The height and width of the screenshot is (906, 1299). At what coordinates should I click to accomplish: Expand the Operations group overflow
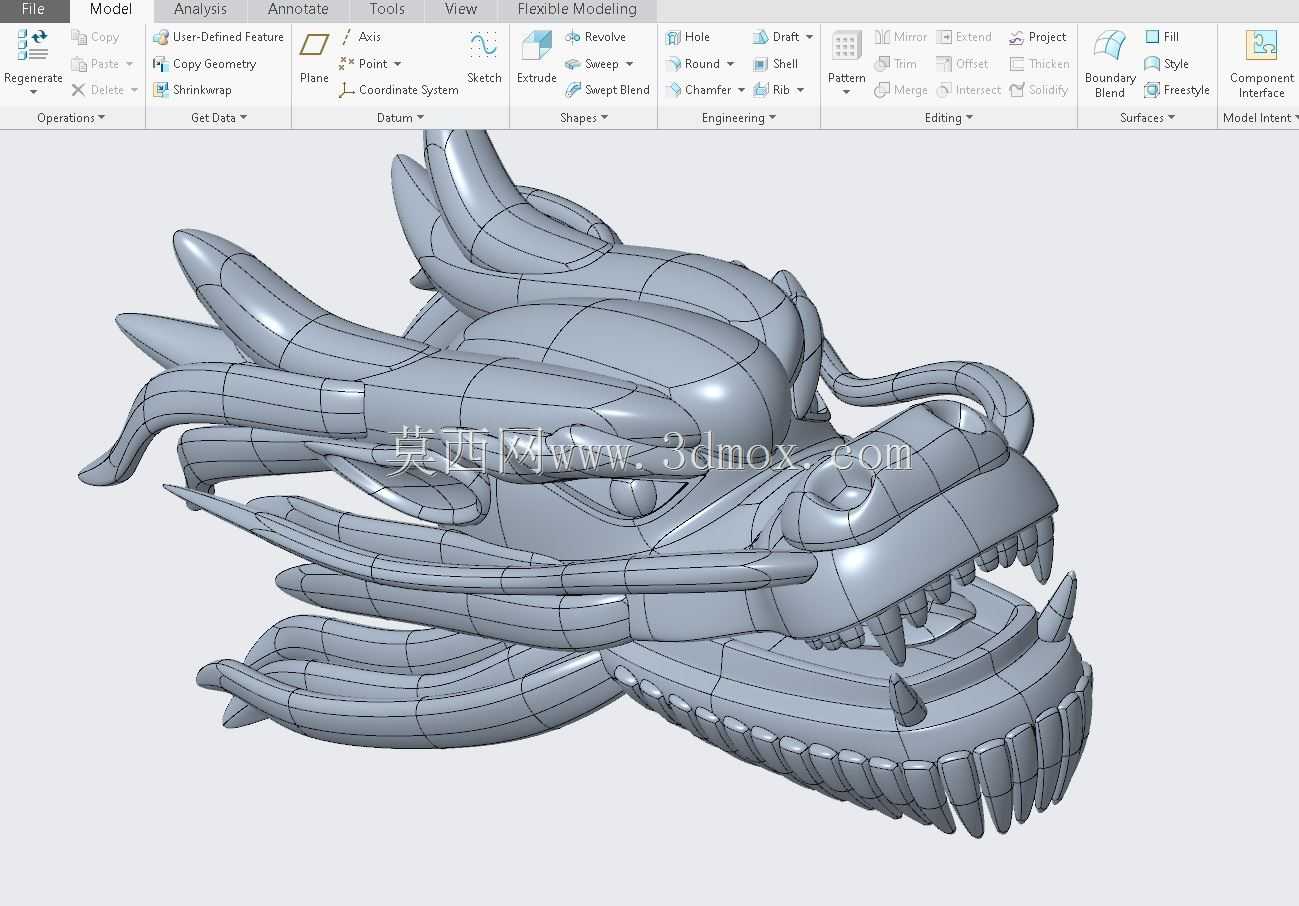71,118
